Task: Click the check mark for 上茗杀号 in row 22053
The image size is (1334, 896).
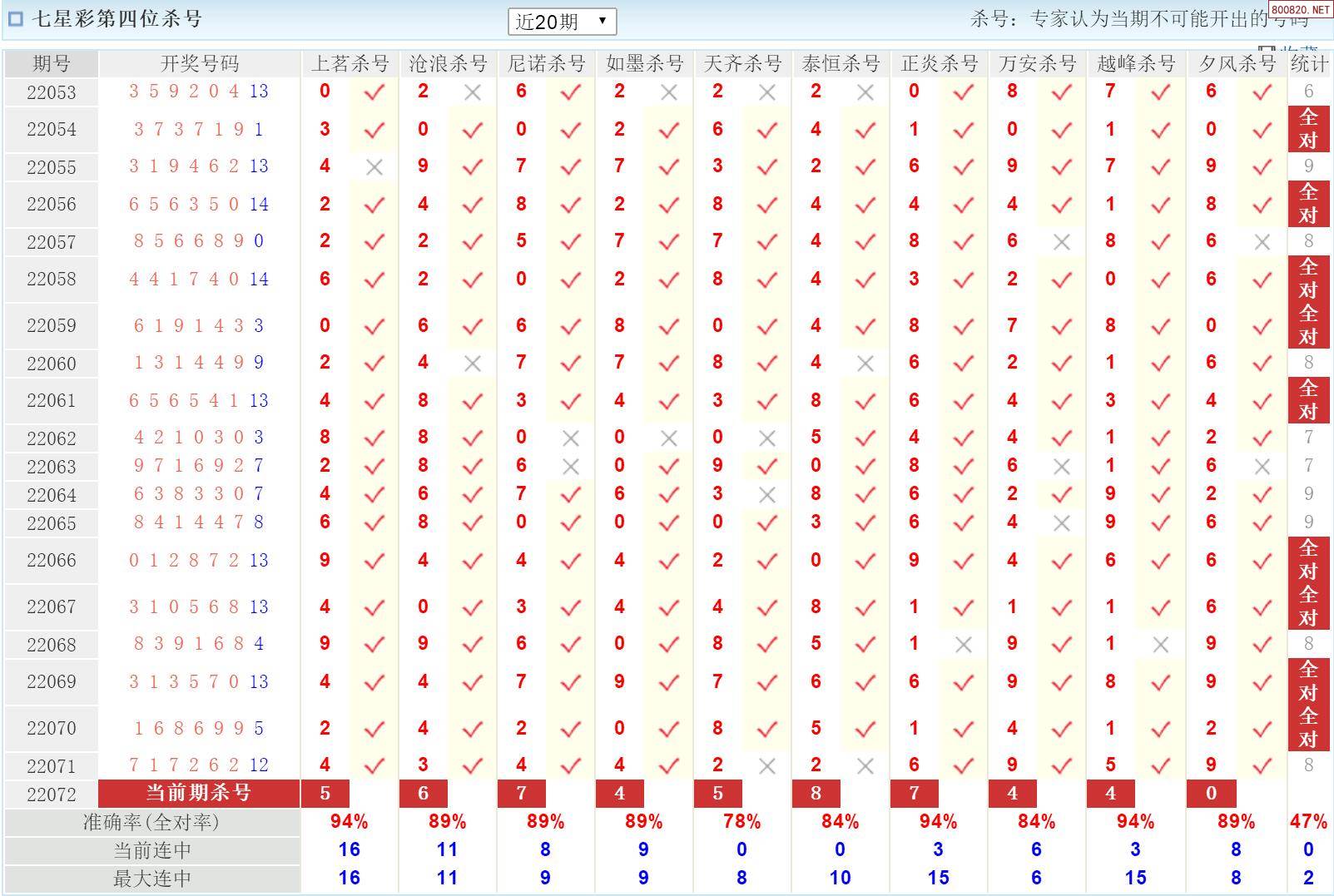Action: [374, 92]
